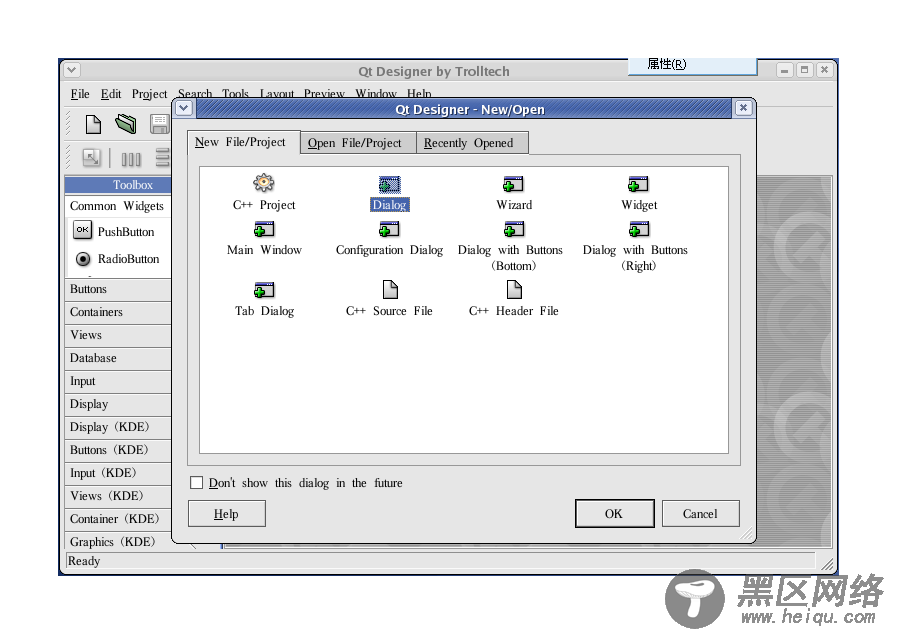897x634 pixels.
Task: Expand the Database toolbox section
Action: (118, 358)
